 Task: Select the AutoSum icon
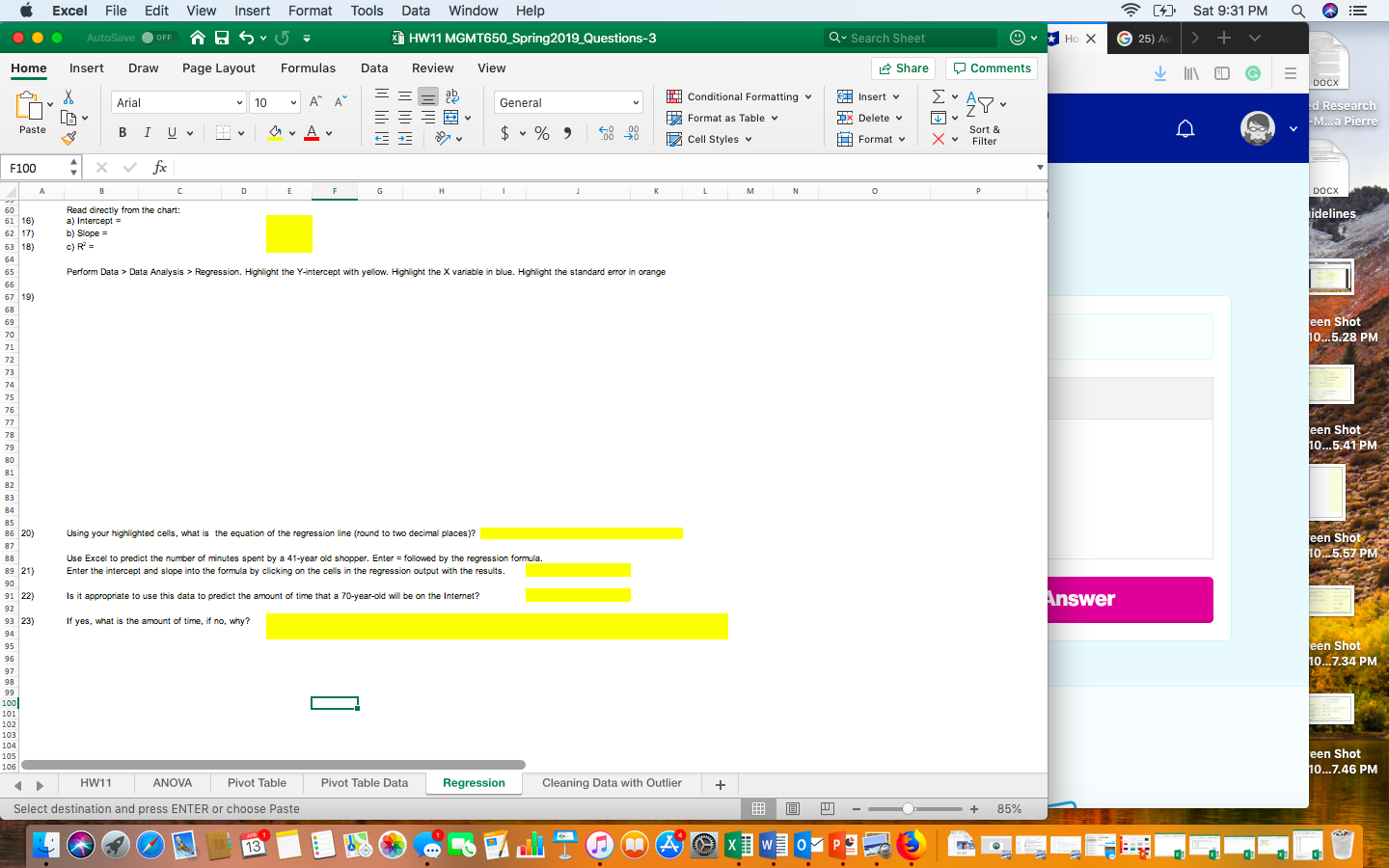937,96
